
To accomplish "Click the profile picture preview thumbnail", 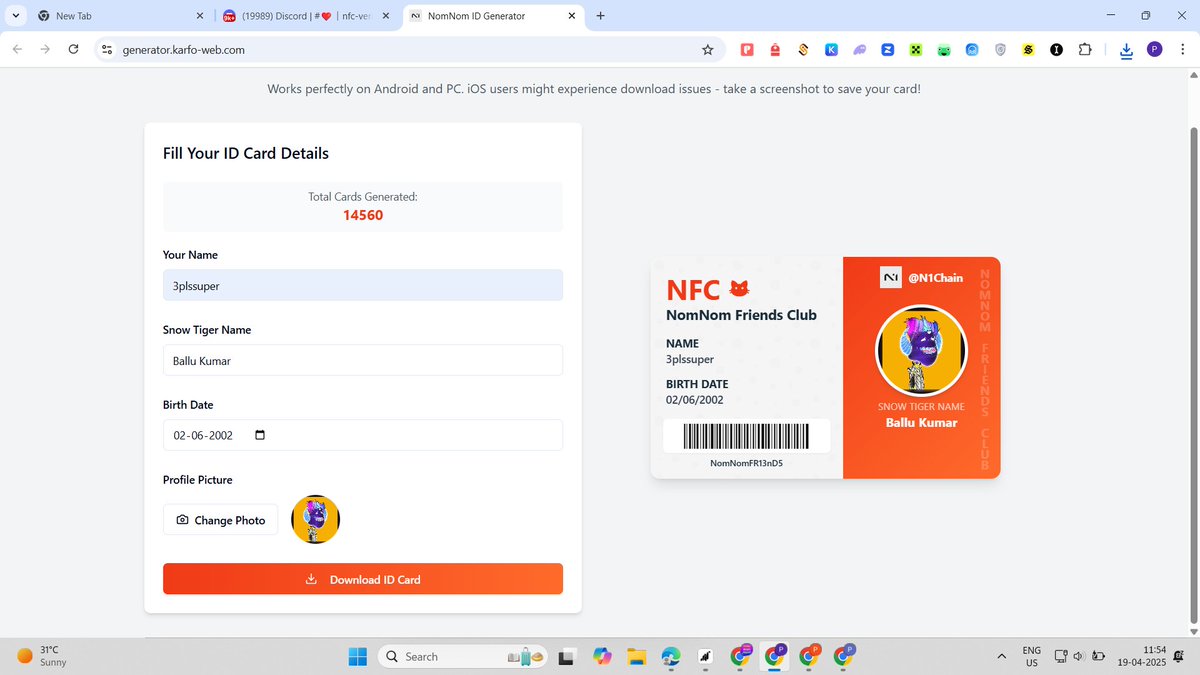I will click(315, 519).
